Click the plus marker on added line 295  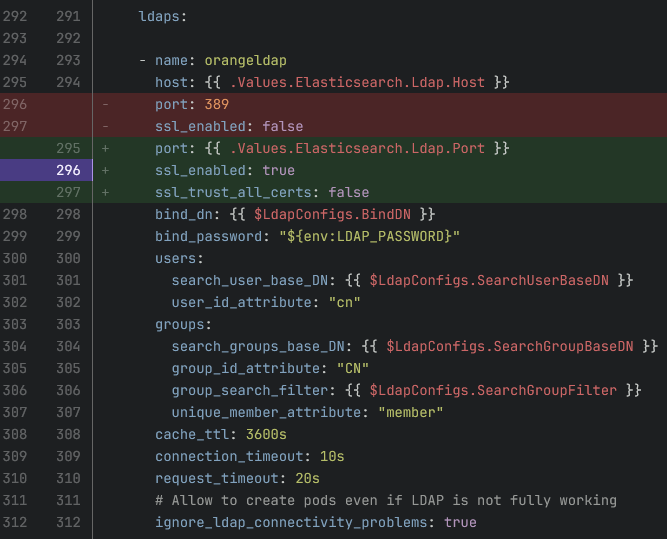pyautogui.click(x=105, y=148)
